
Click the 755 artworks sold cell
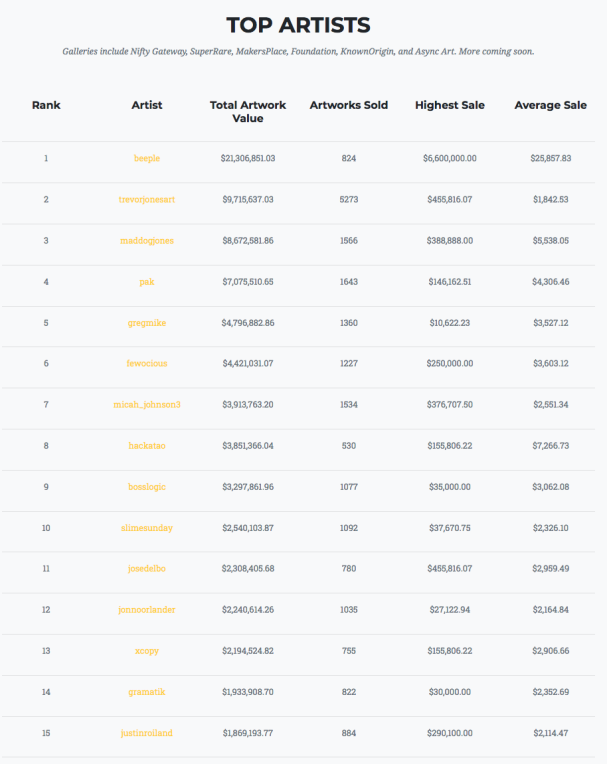tap(349, 650)
